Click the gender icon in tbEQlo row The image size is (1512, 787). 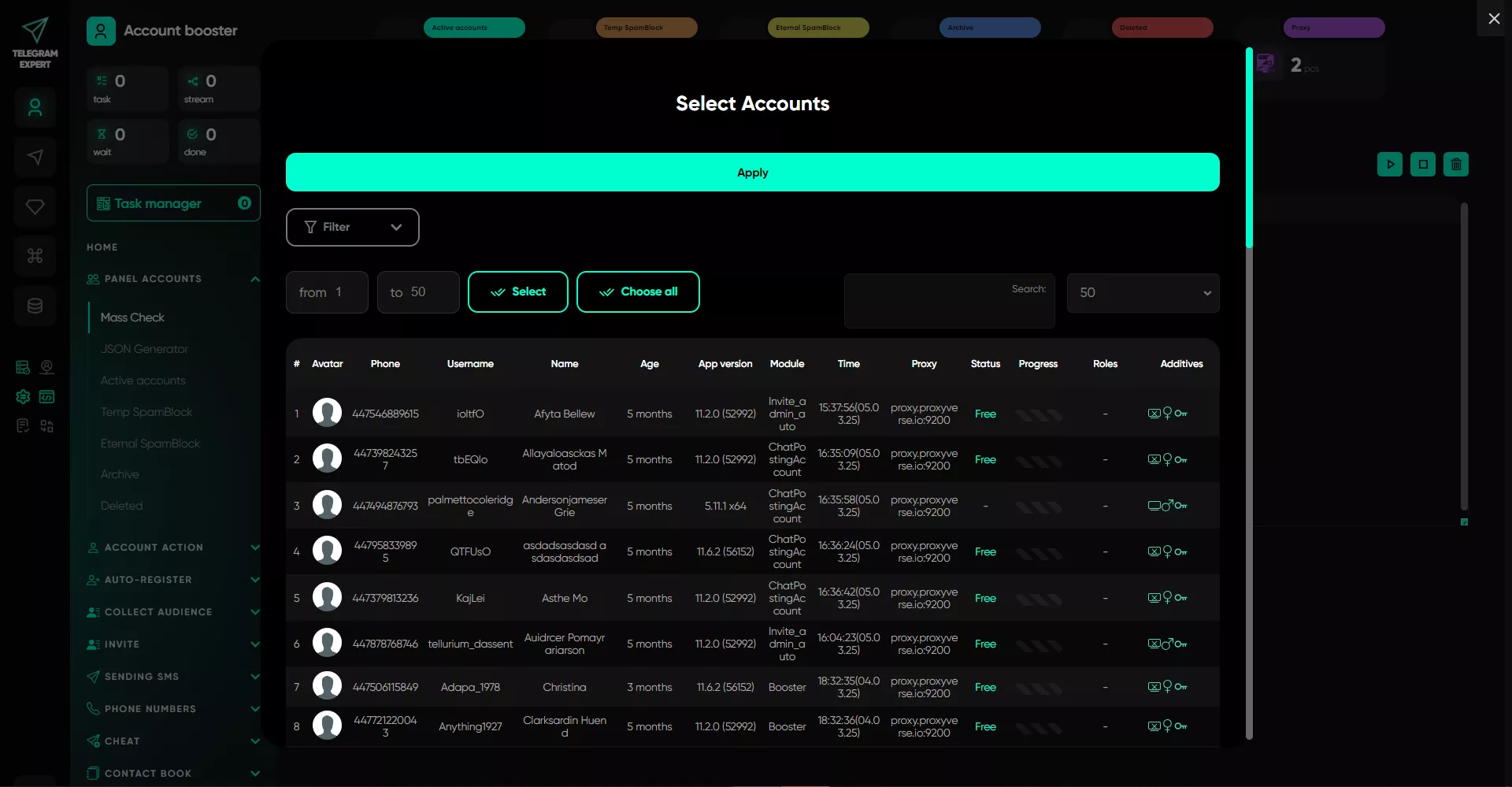pos(1167,459)
